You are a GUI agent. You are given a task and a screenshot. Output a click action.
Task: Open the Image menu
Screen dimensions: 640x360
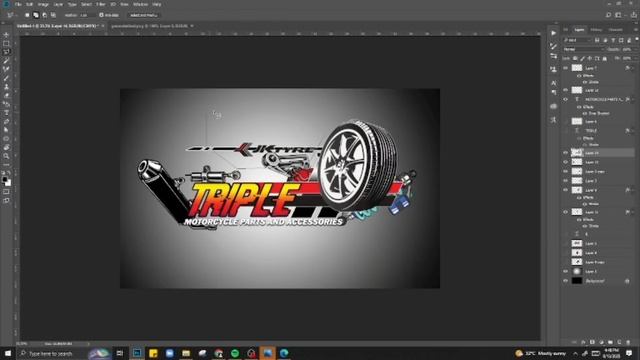click(43, 4)
